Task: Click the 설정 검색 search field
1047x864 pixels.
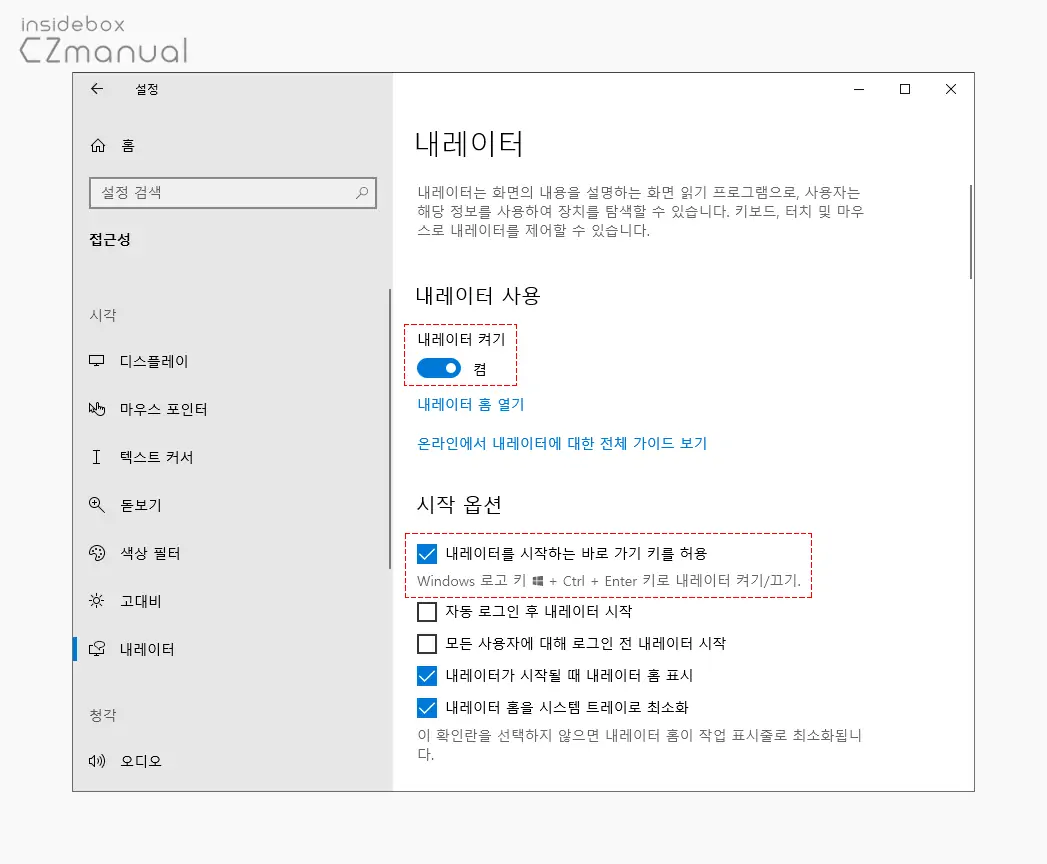Action: 233,193
